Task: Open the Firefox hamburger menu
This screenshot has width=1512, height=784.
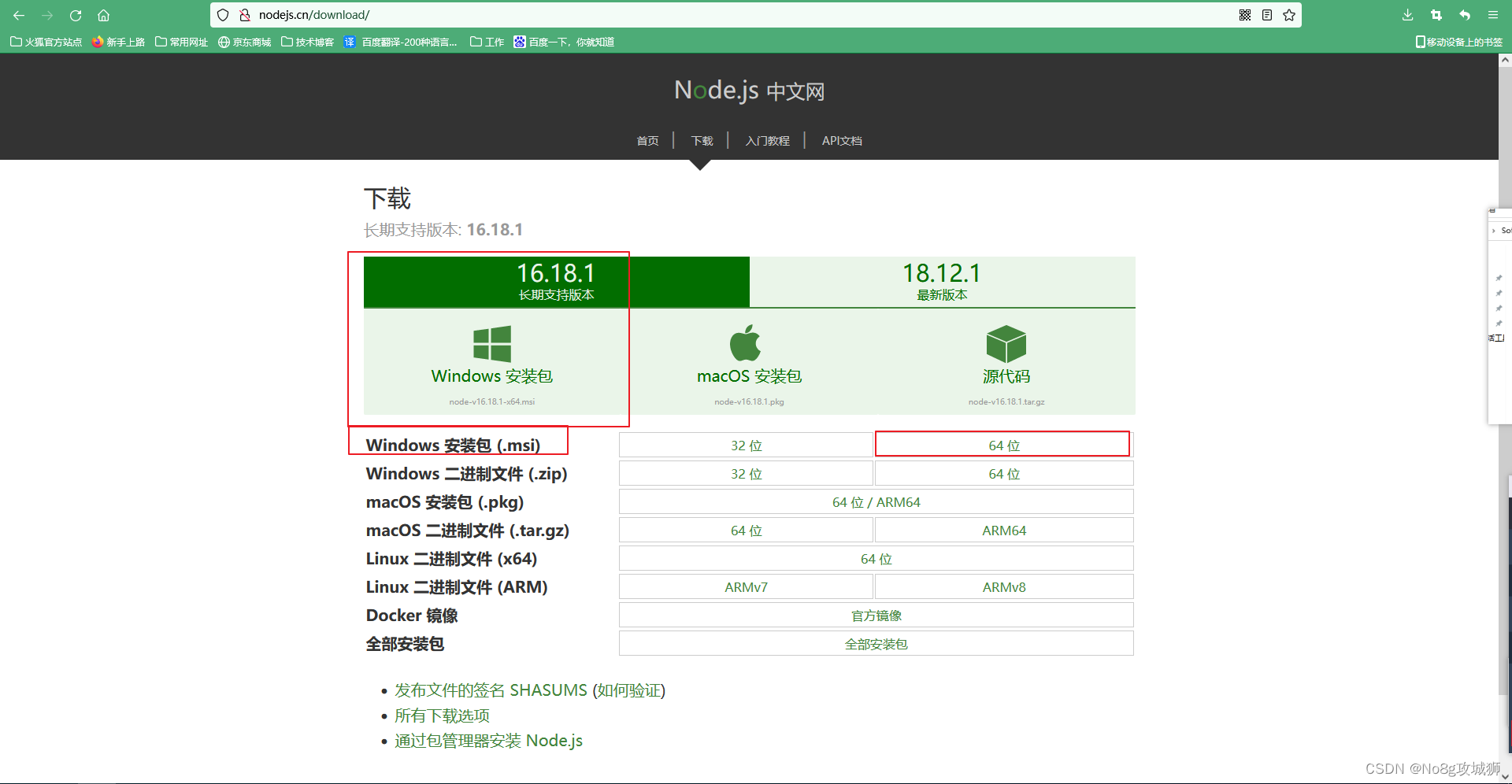Action: 1493,15
